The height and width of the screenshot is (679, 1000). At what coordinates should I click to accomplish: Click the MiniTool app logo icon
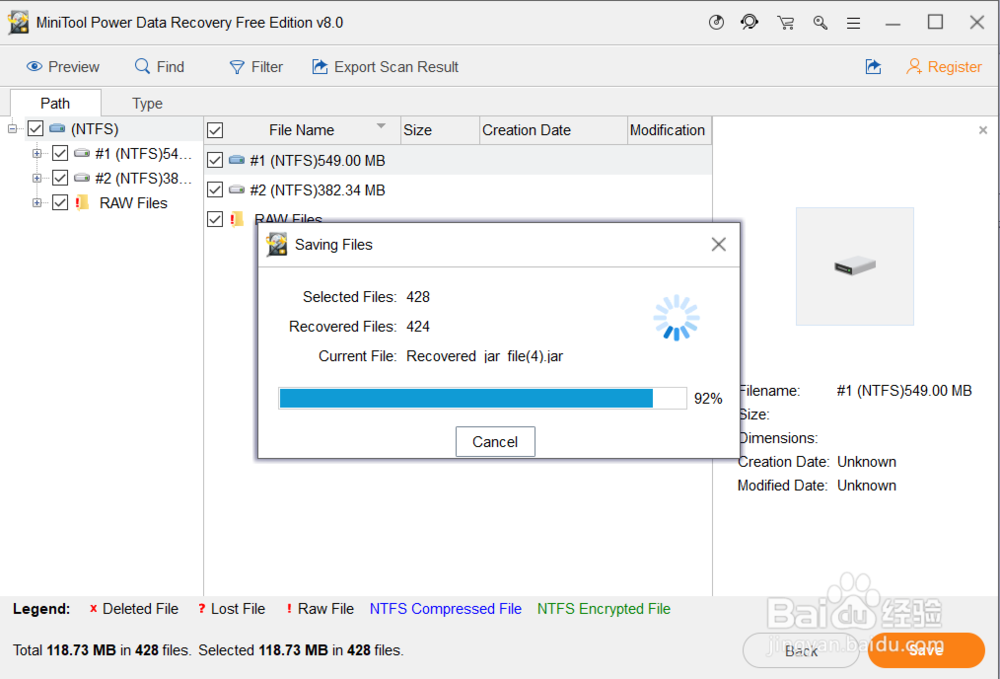18,23
